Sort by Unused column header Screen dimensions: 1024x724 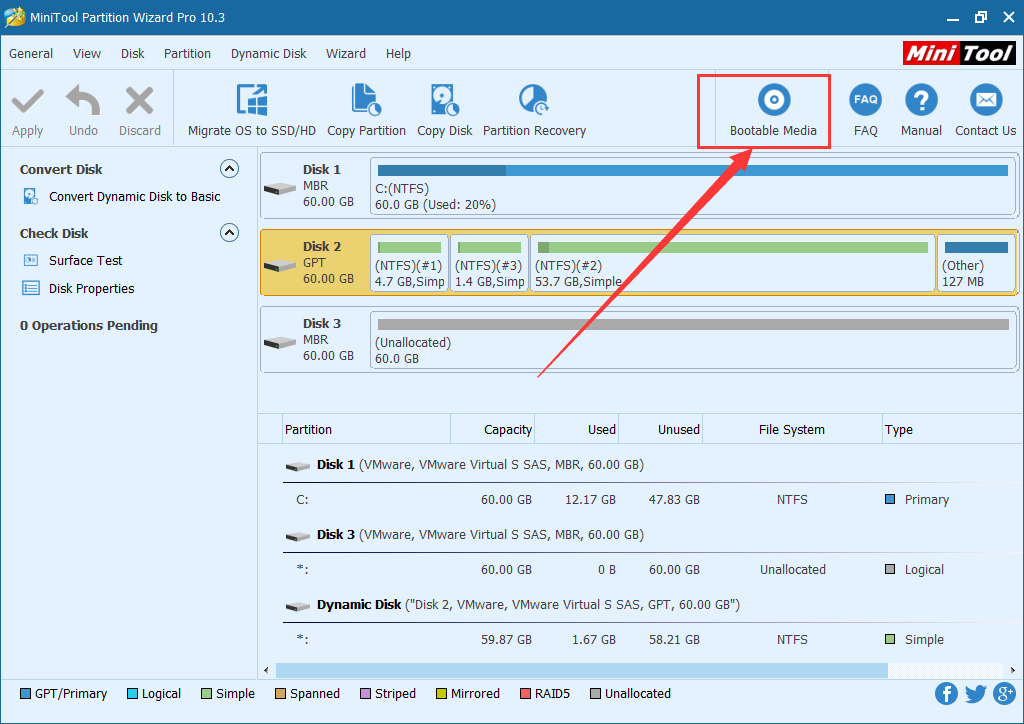click(x=660, y=430)
